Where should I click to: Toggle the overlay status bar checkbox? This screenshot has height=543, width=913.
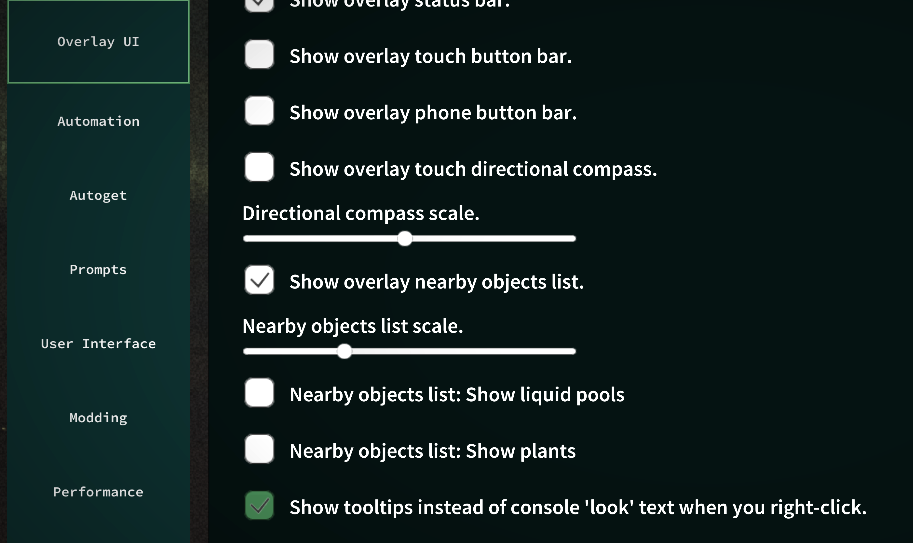[x=259, y=3]
